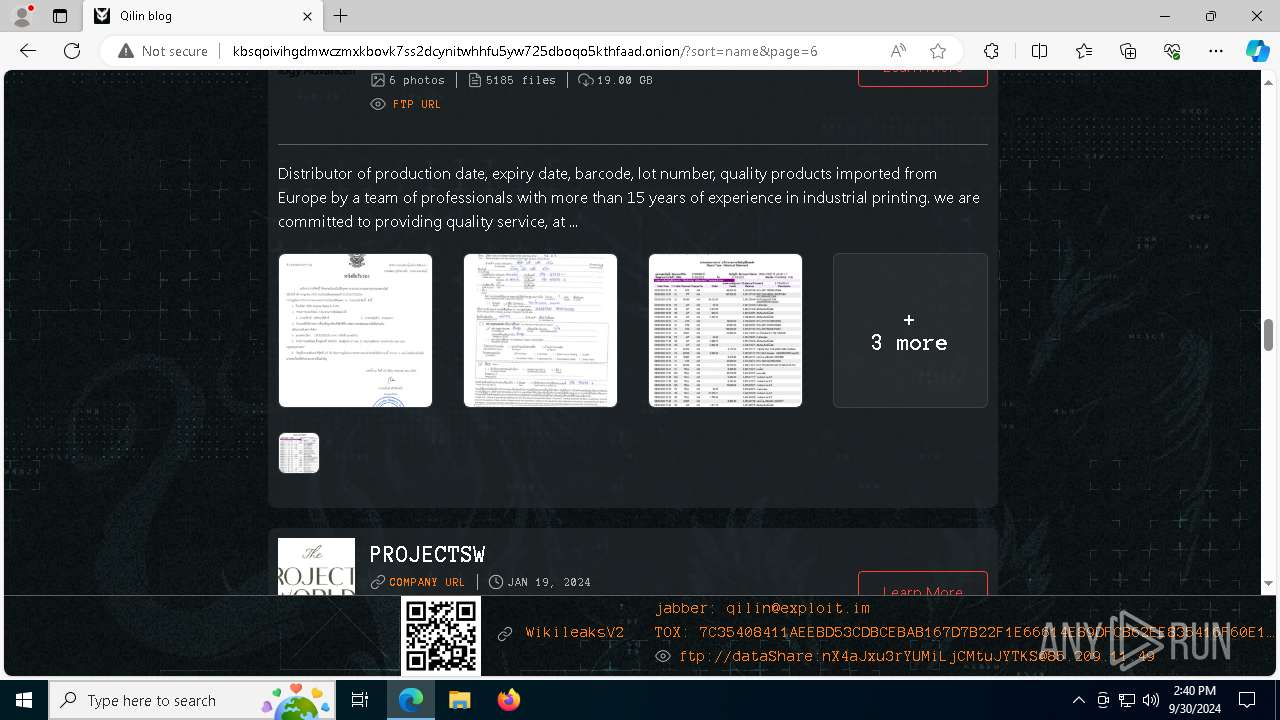
Task: Click the eye icon beside FTP URL
Action: click(378, 104)
